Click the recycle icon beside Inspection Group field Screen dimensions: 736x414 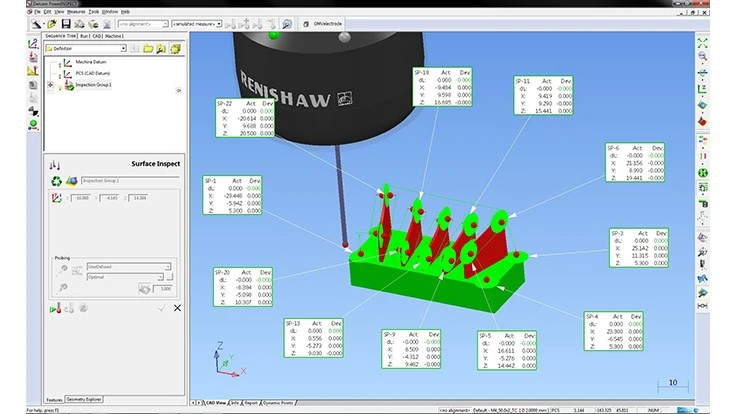tap(56, 181)
